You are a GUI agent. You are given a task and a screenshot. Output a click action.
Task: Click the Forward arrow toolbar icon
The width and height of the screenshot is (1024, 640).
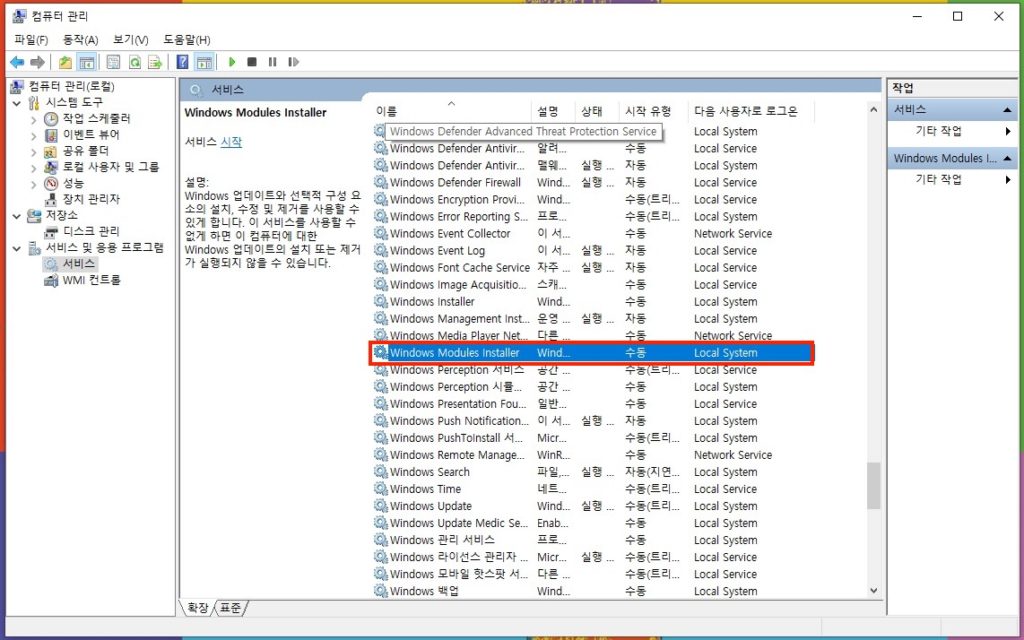37,62
